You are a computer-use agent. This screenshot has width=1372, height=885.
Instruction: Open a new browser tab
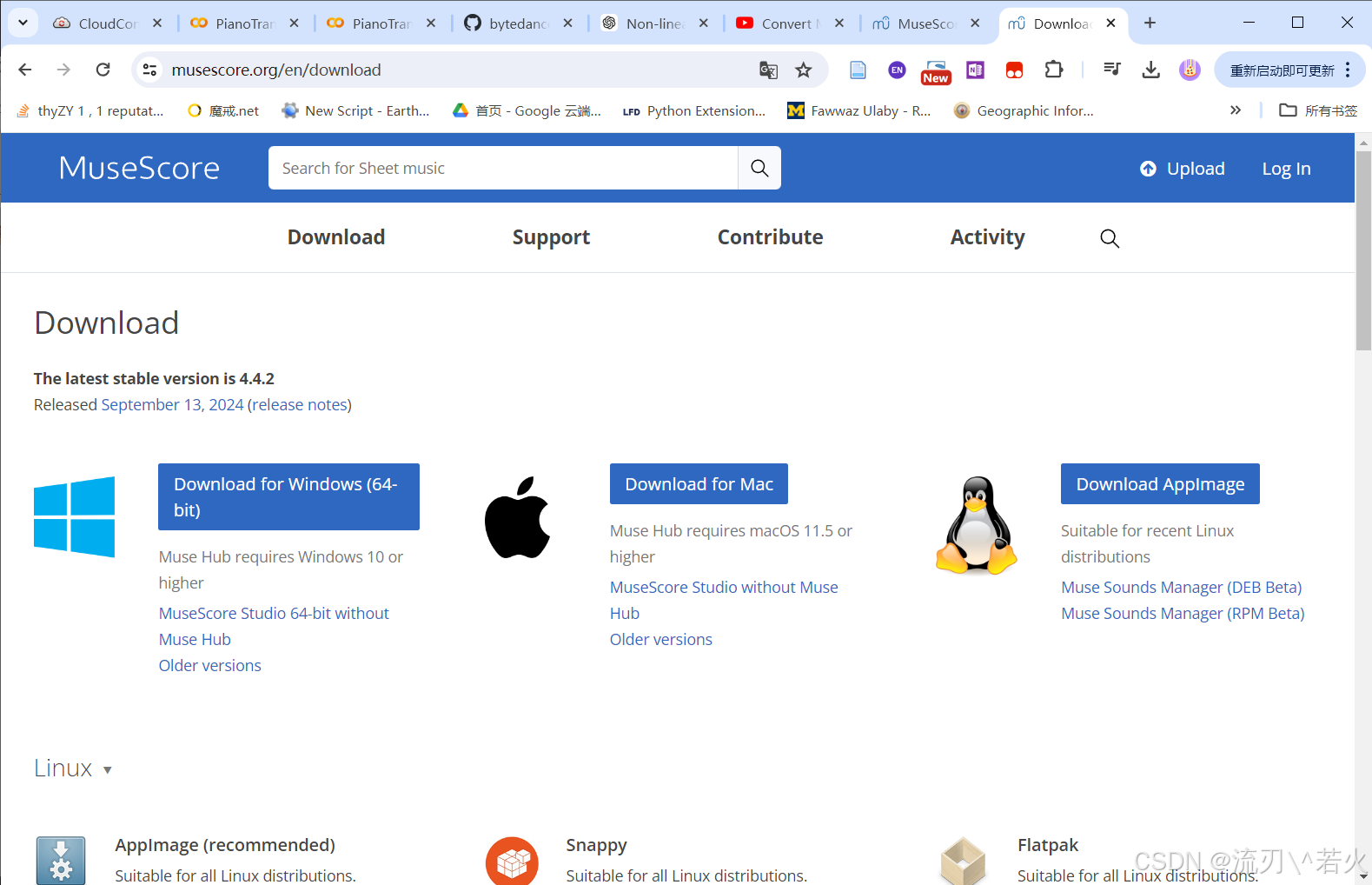coord(1150,23)
